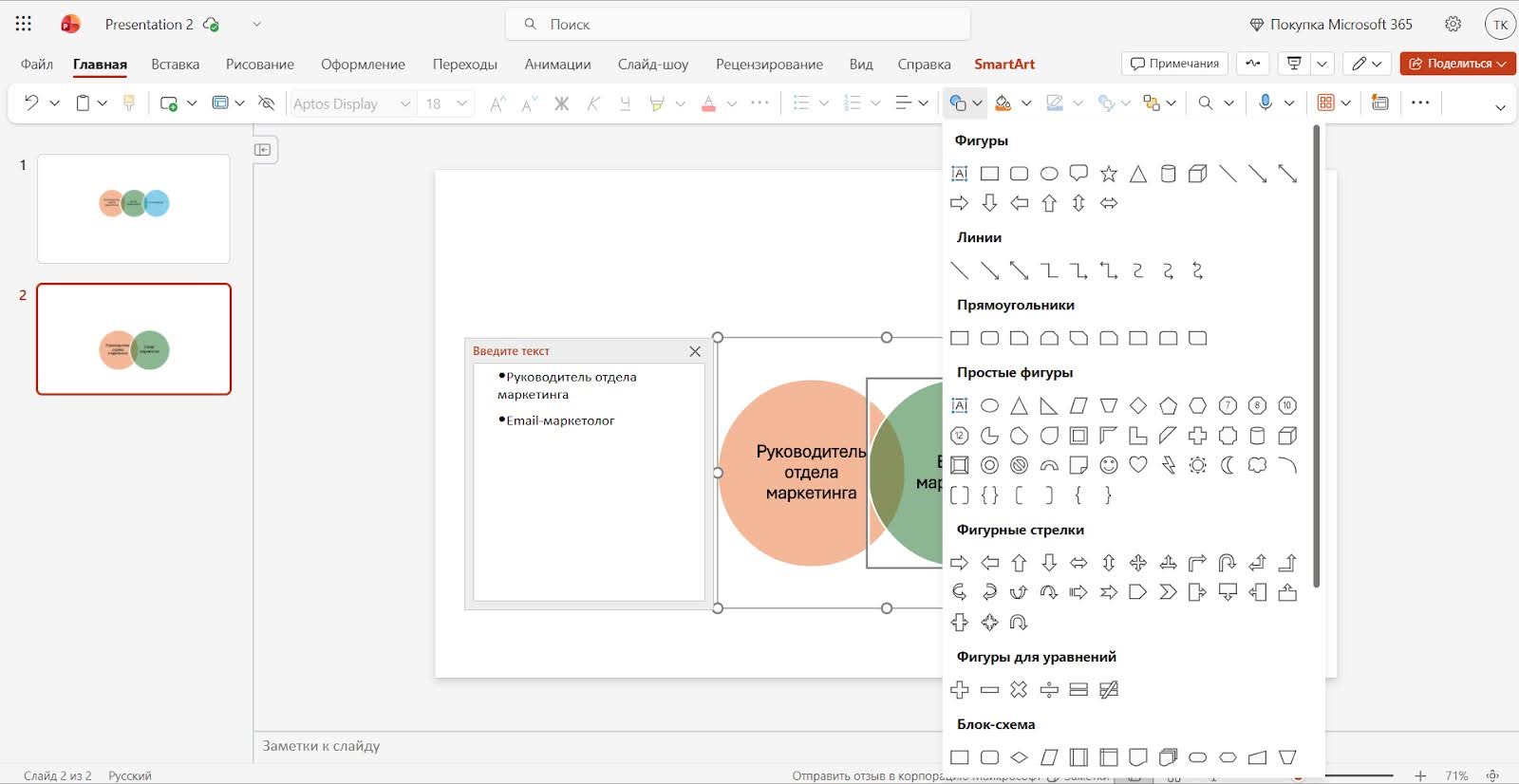
Task: Choose the five-pointed star shape
Action: point(1108,174)
